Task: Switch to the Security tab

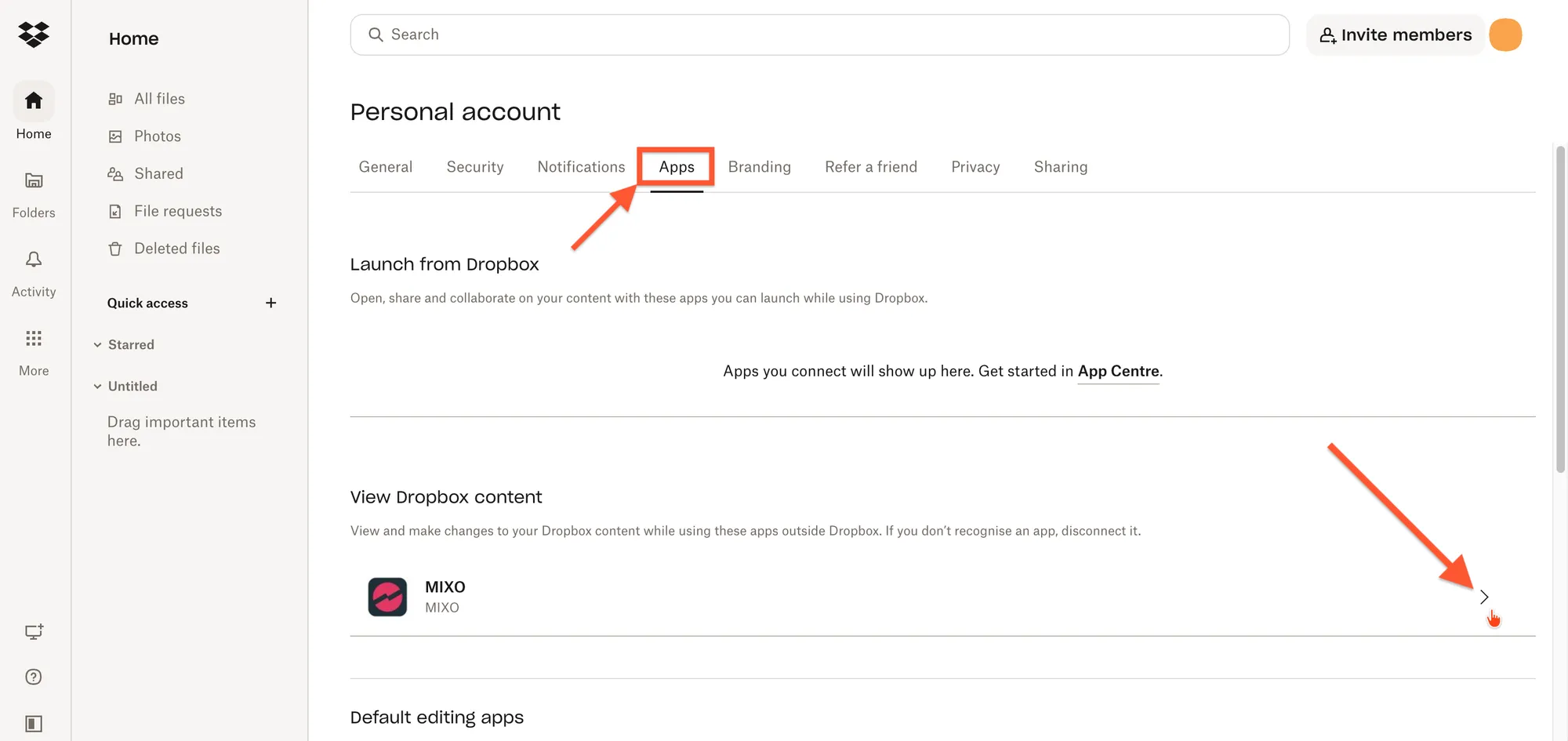Action: coord(474,167)
